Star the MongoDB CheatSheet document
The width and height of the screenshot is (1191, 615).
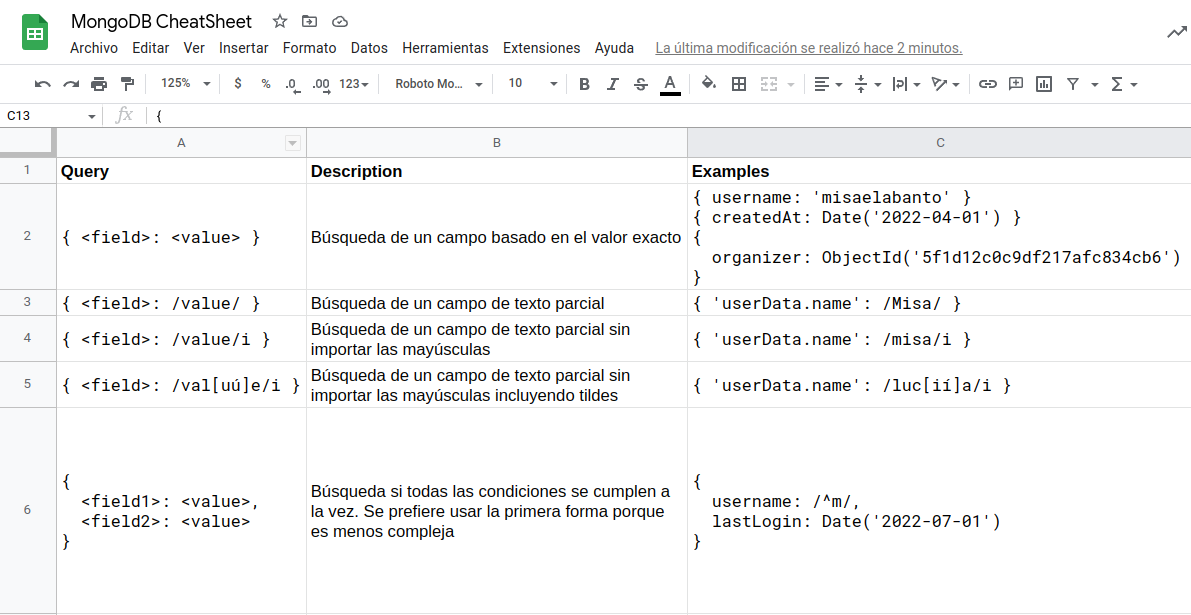point(280,21)
